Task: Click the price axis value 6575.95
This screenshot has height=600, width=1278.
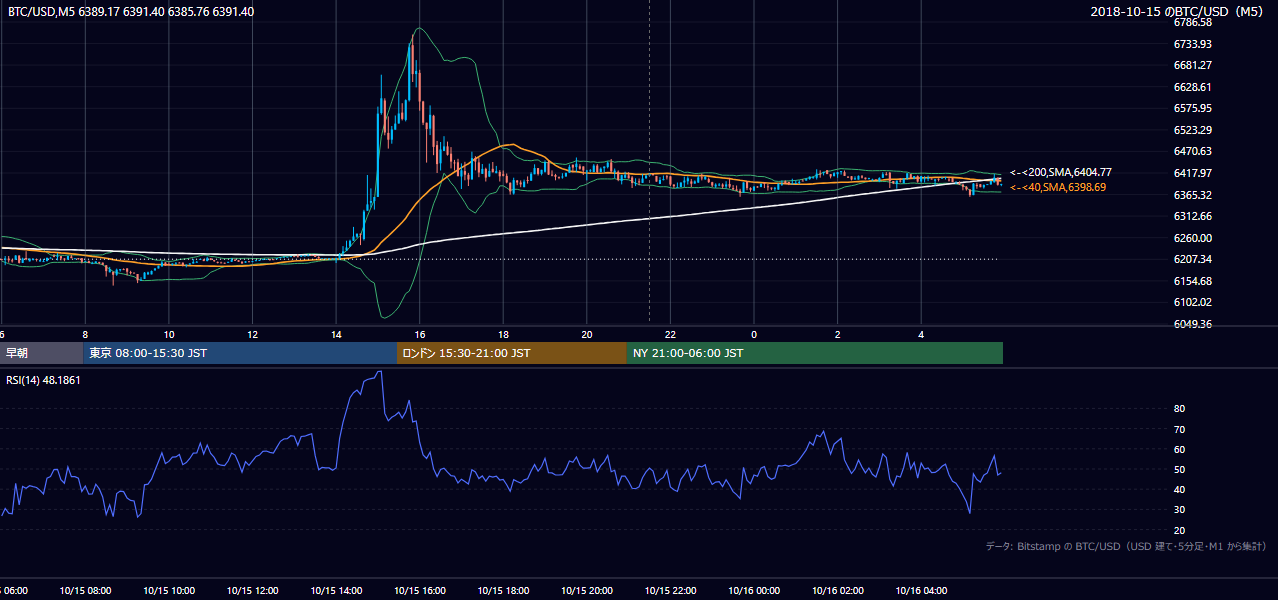Action: 1193,108
